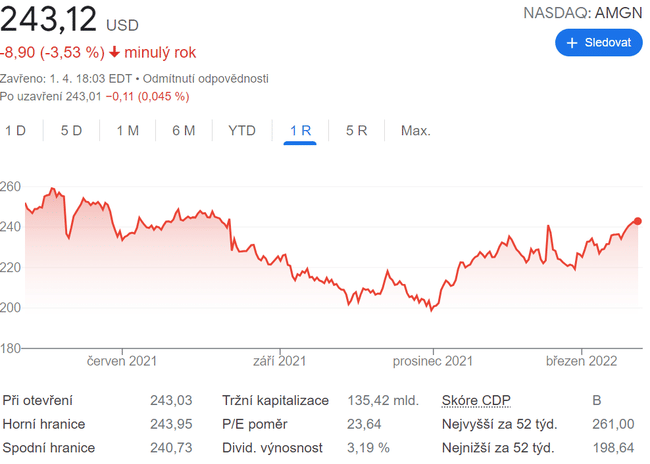Click the Skóre CDP label link
Image resolution: width=650 pixels, height=464 pixels.
476,401
